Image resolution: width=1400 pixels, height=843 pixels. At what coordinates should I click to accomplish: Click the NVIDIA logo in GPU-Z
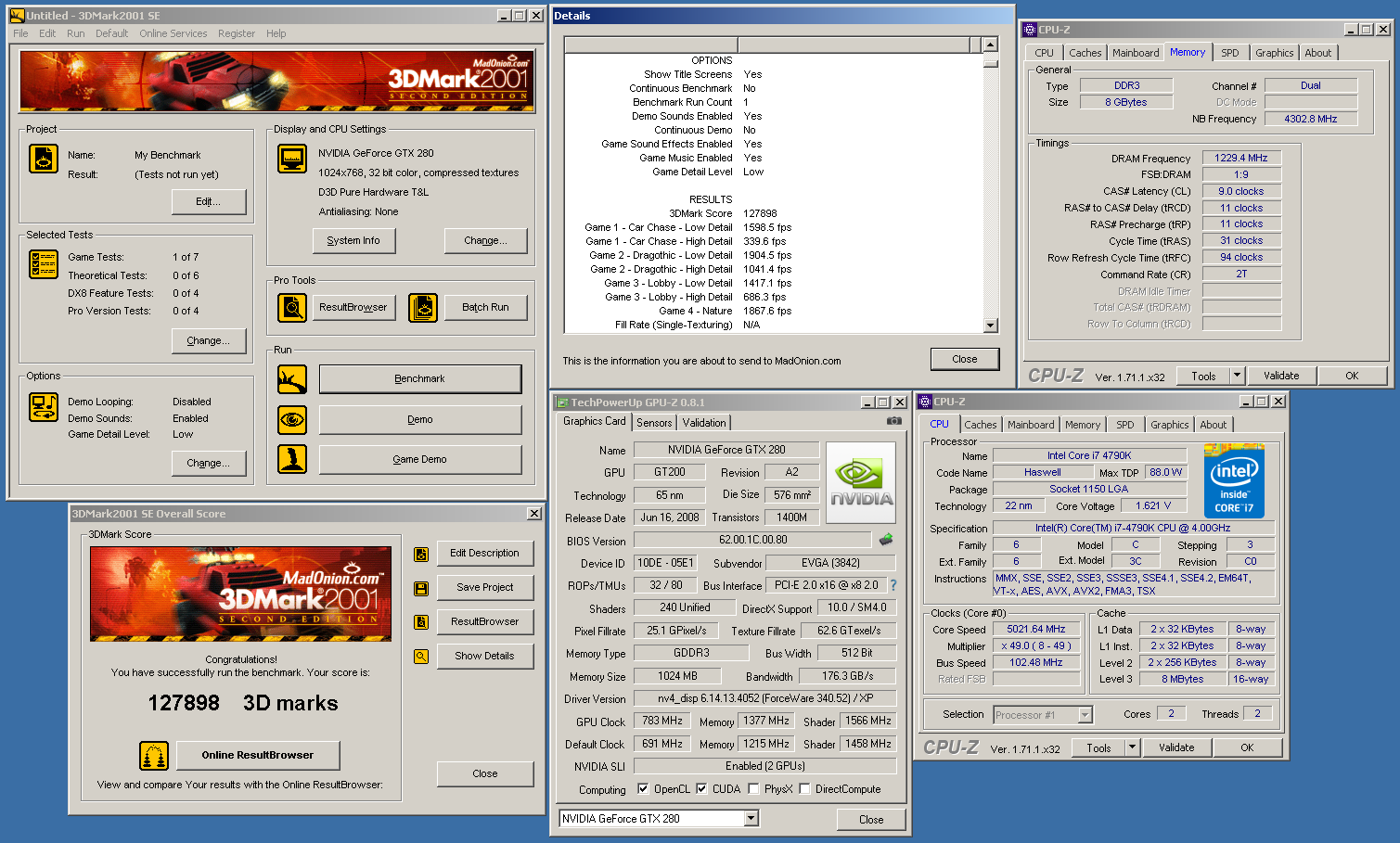861,482
